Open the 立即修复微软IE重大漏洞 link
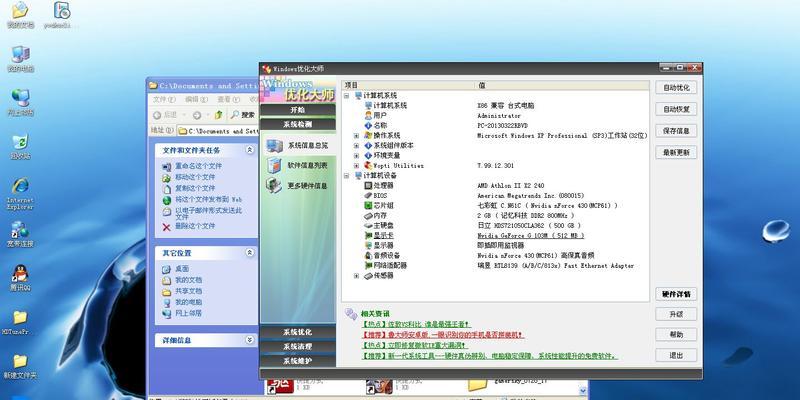The height and width of the screenshot is (400, 800). pyautogui.click(x=414, y=345)
